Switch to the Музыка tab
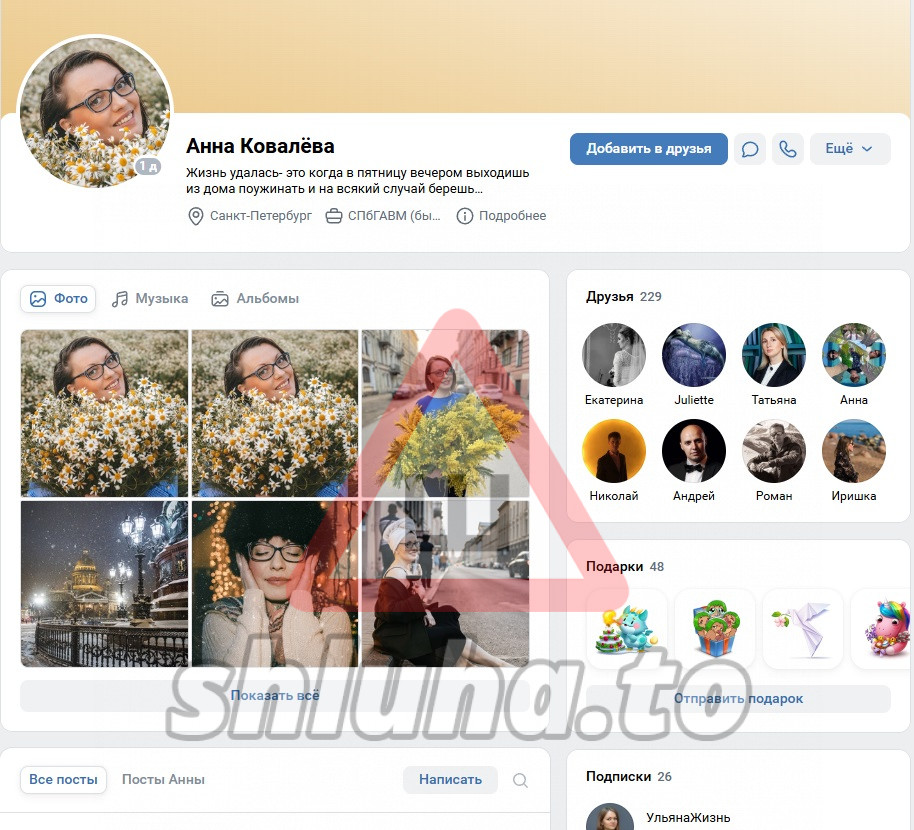Screen dimensions: 914x830 (x=150, y=298)
